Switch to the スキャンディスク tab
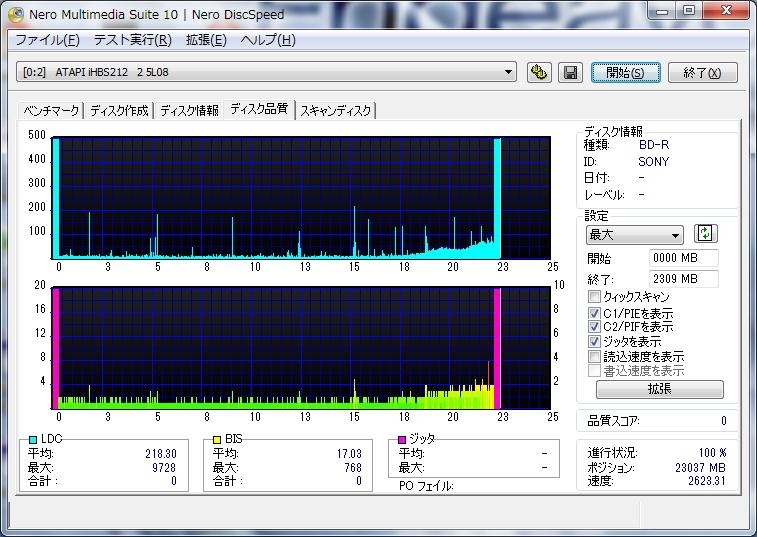The height and width of the screenshot is (537, 757). pos(336,111)
